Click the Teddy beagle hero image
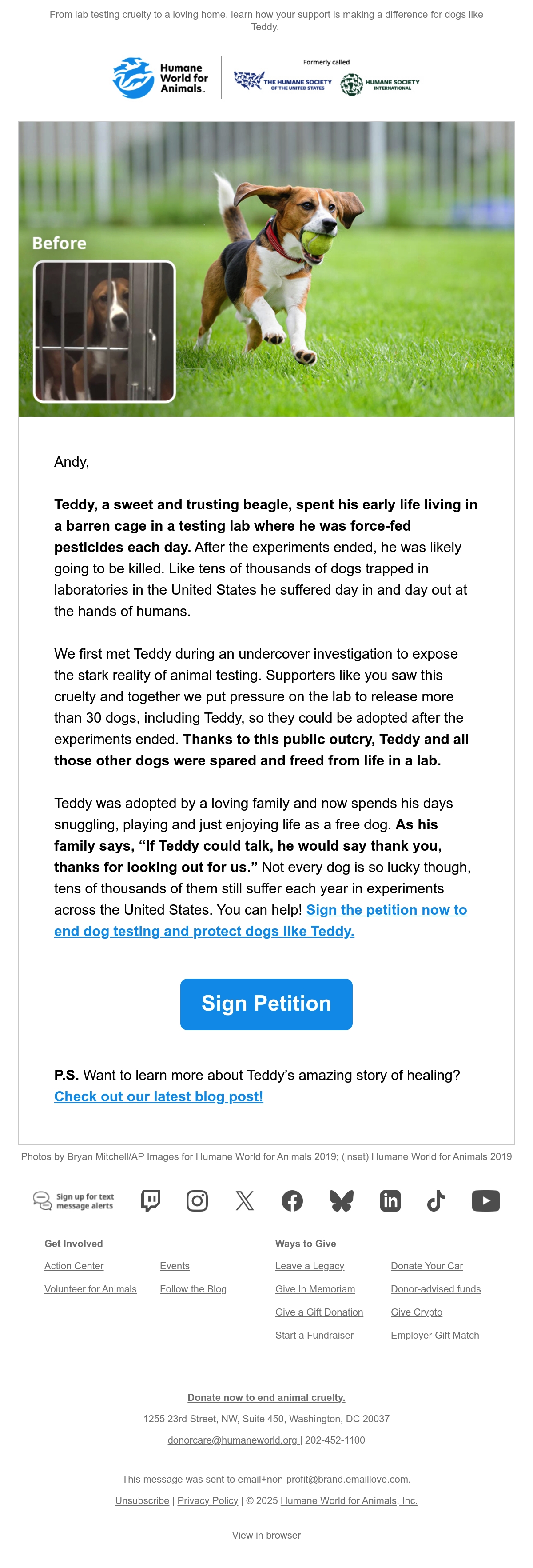The height and width of the screenshot is (1568, 533). pyautogui.click(x=266, y=269)
